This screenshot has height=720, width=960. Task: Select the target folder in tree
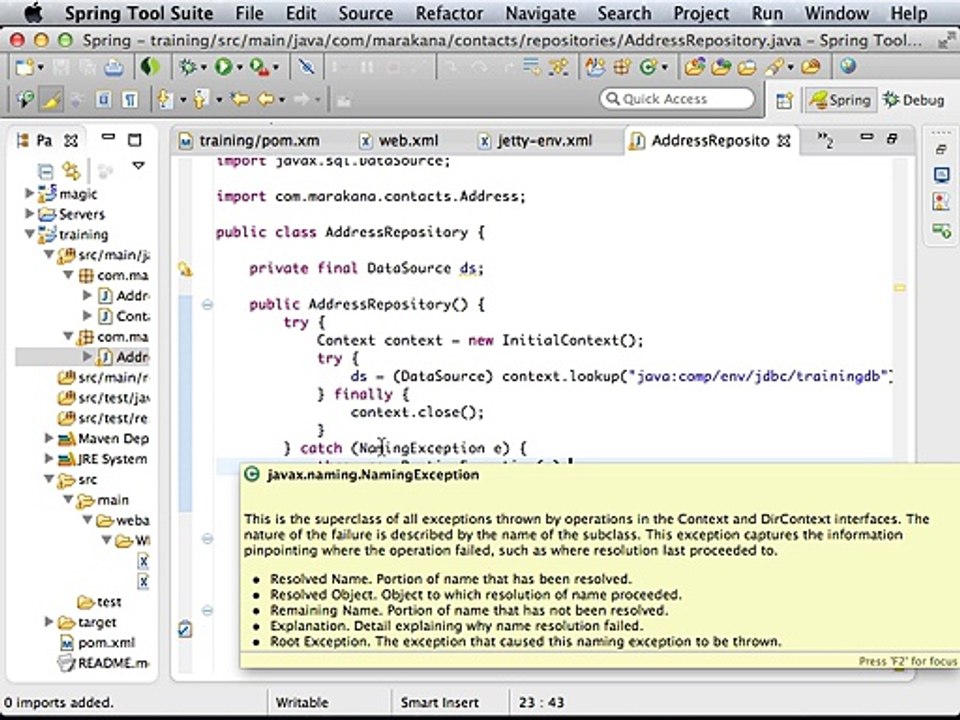(x=88, y=623)
